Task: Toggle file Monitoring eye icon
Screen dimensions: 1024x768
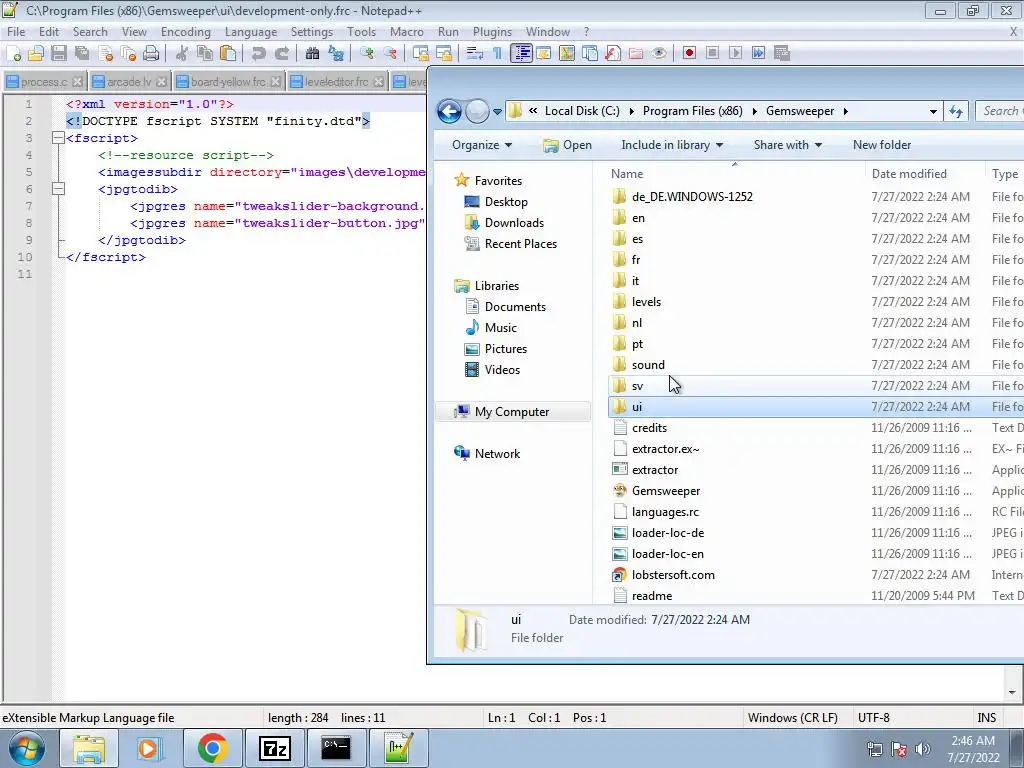Action: [659, 54]
